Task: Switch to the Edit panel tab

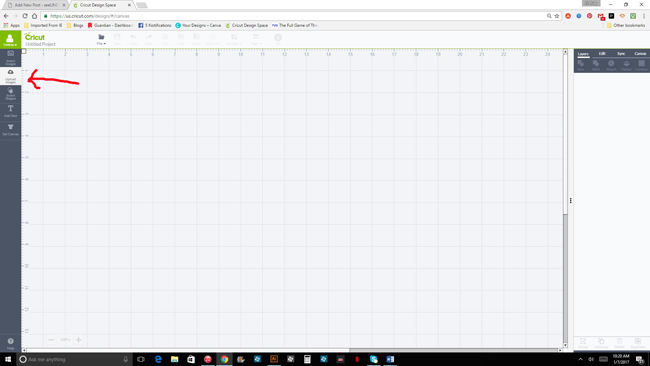Action: pos(602,53)
